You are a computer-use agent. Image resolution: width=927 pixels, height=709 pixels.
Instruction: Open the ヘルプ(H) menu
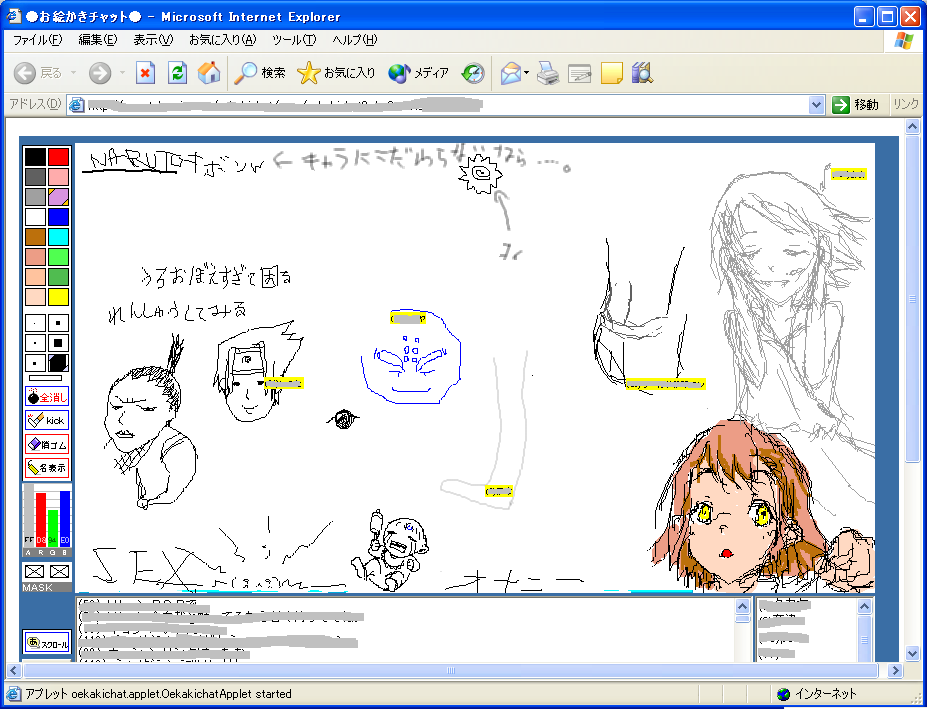[x=354, y=40]
